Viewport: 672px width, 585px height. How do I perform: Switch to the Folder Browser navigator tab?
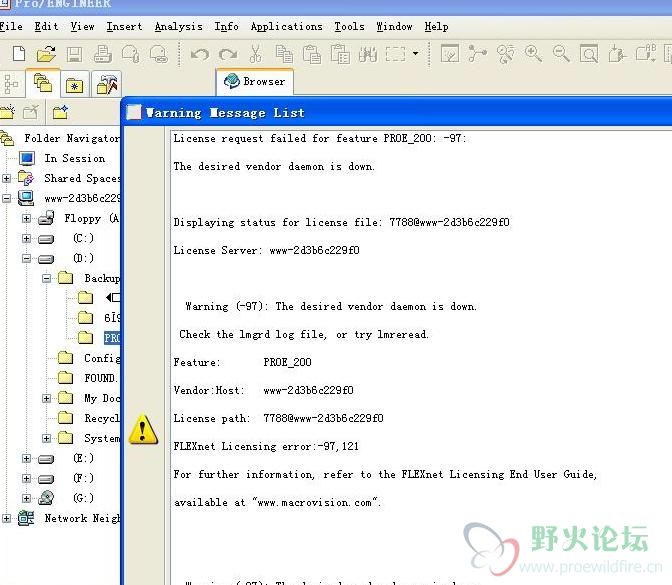point(43,83)
